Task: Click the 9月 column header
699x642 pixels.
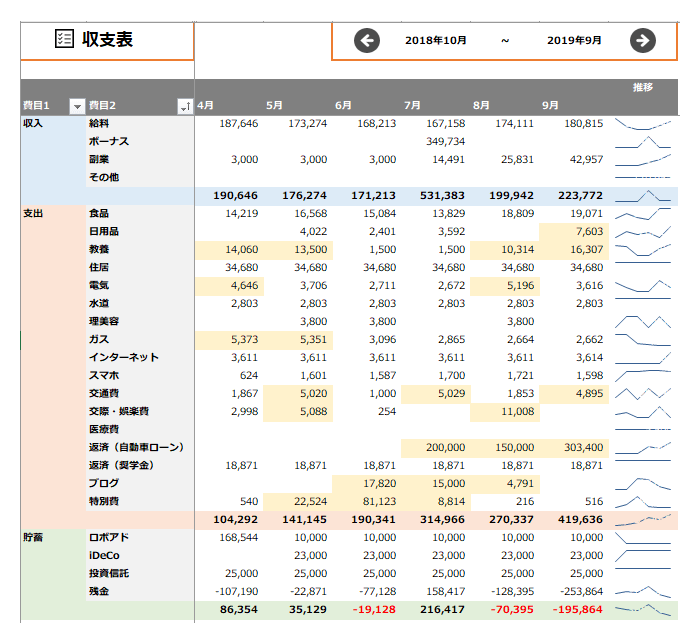Action: click(550, 105)
